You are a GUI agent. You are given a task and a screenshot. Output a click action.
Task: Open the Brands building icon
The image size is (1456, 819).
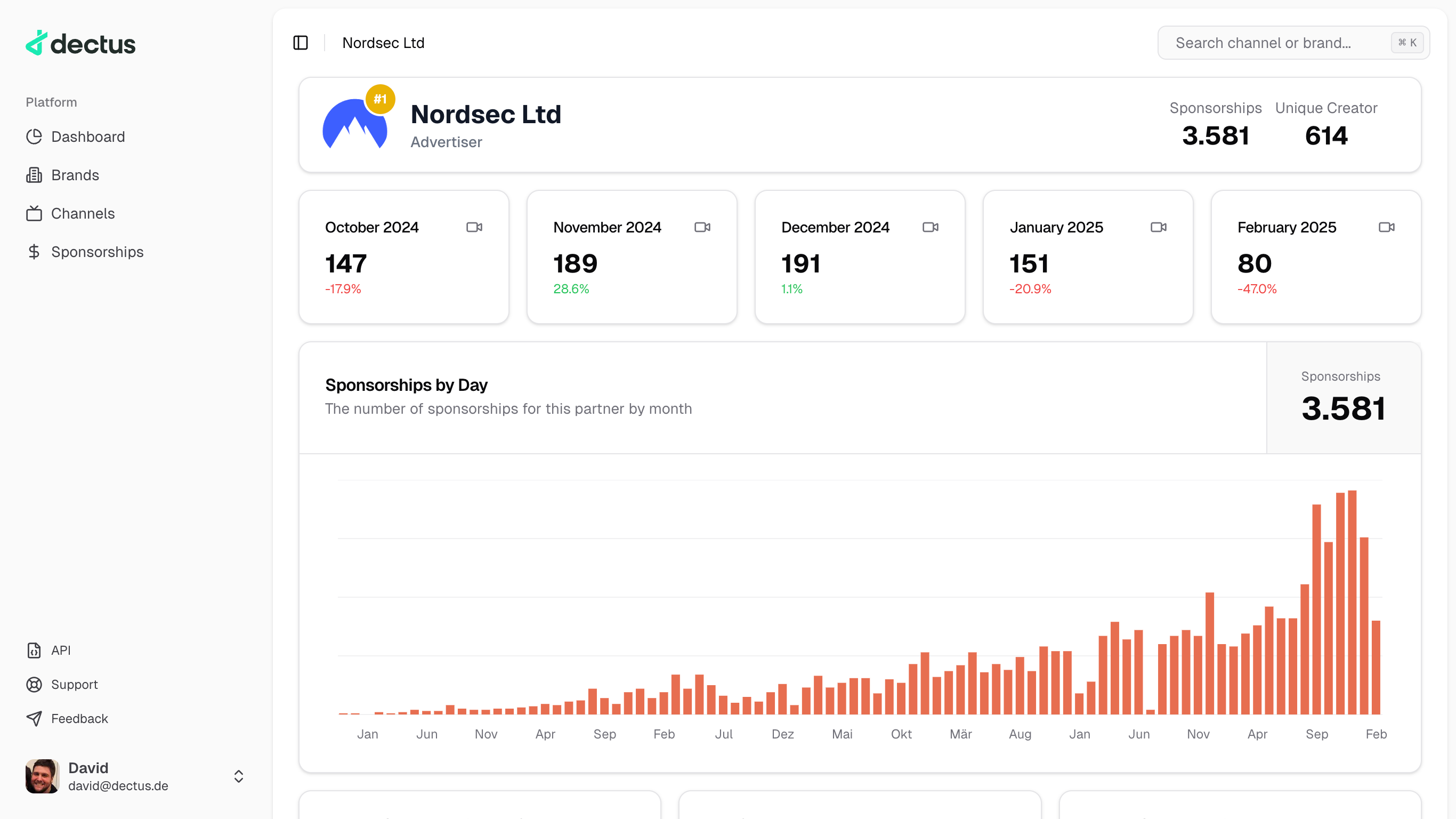coord(34,175)
